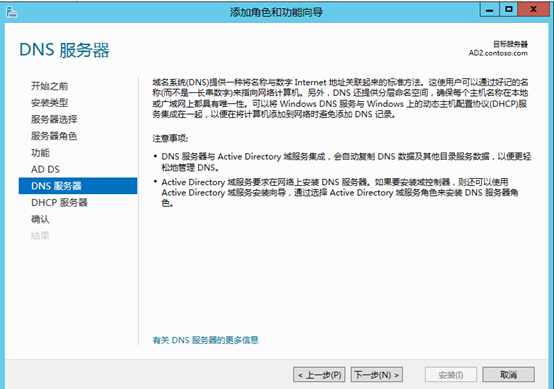Open the 有关 DNS 服务器的更多信息 link
The image size is (554, 389).
(x=205, y=340)
